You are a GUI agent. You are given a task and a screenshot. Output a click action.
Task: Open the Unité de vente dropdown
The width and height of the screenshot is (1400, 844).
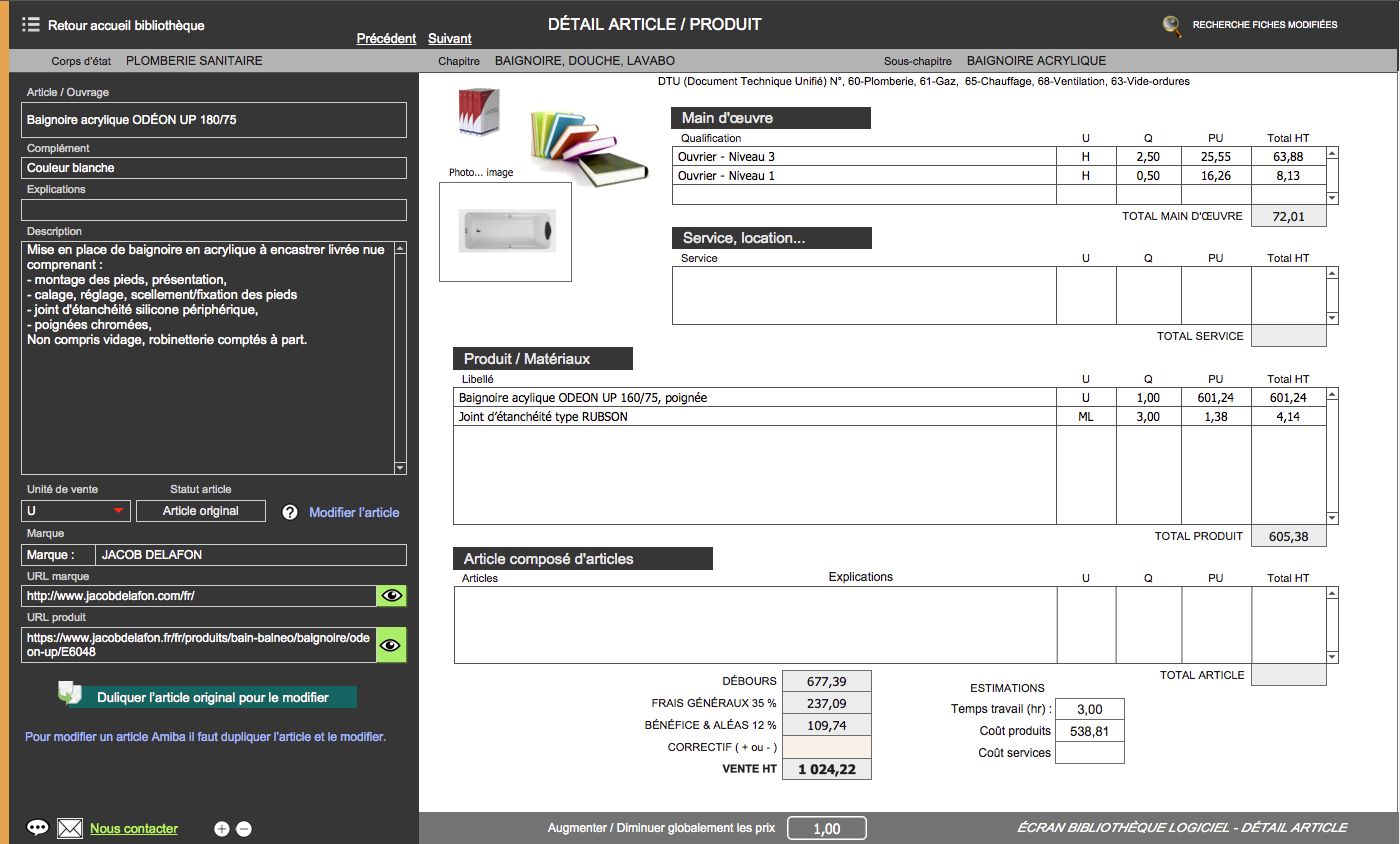[76, 511]
